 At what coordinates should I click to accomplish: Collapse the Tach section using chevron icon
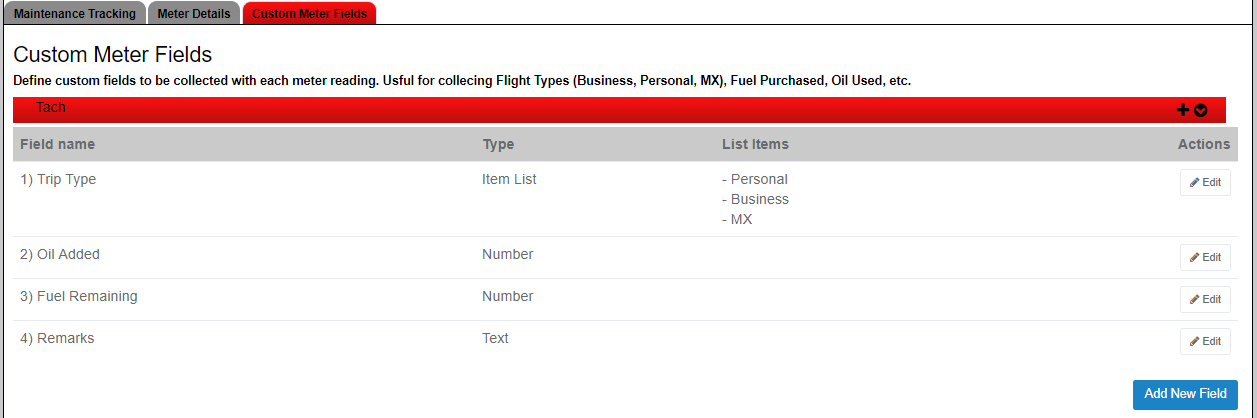point(1201,110)
